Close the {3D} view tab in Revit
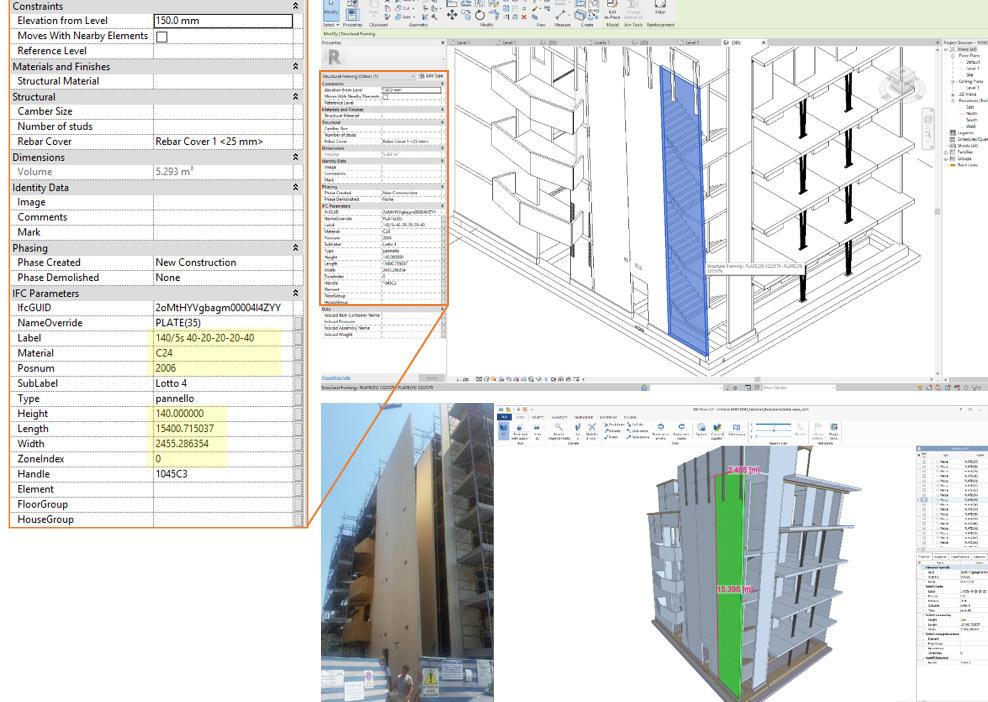This screenshot has width=988, height=702. click(764, 42)
